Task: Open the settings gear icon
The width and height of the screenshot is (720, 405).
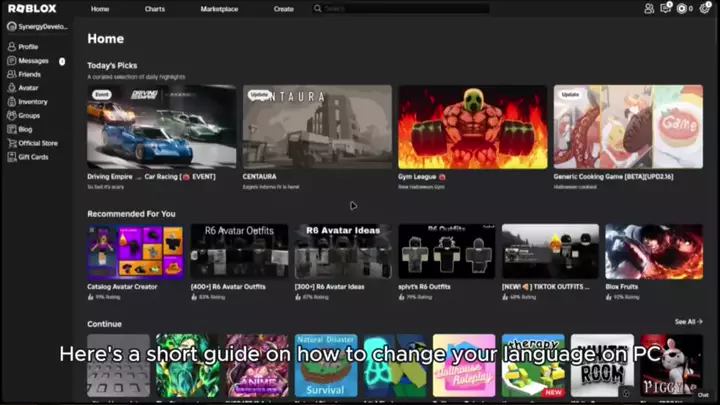Action: point(704,8)
